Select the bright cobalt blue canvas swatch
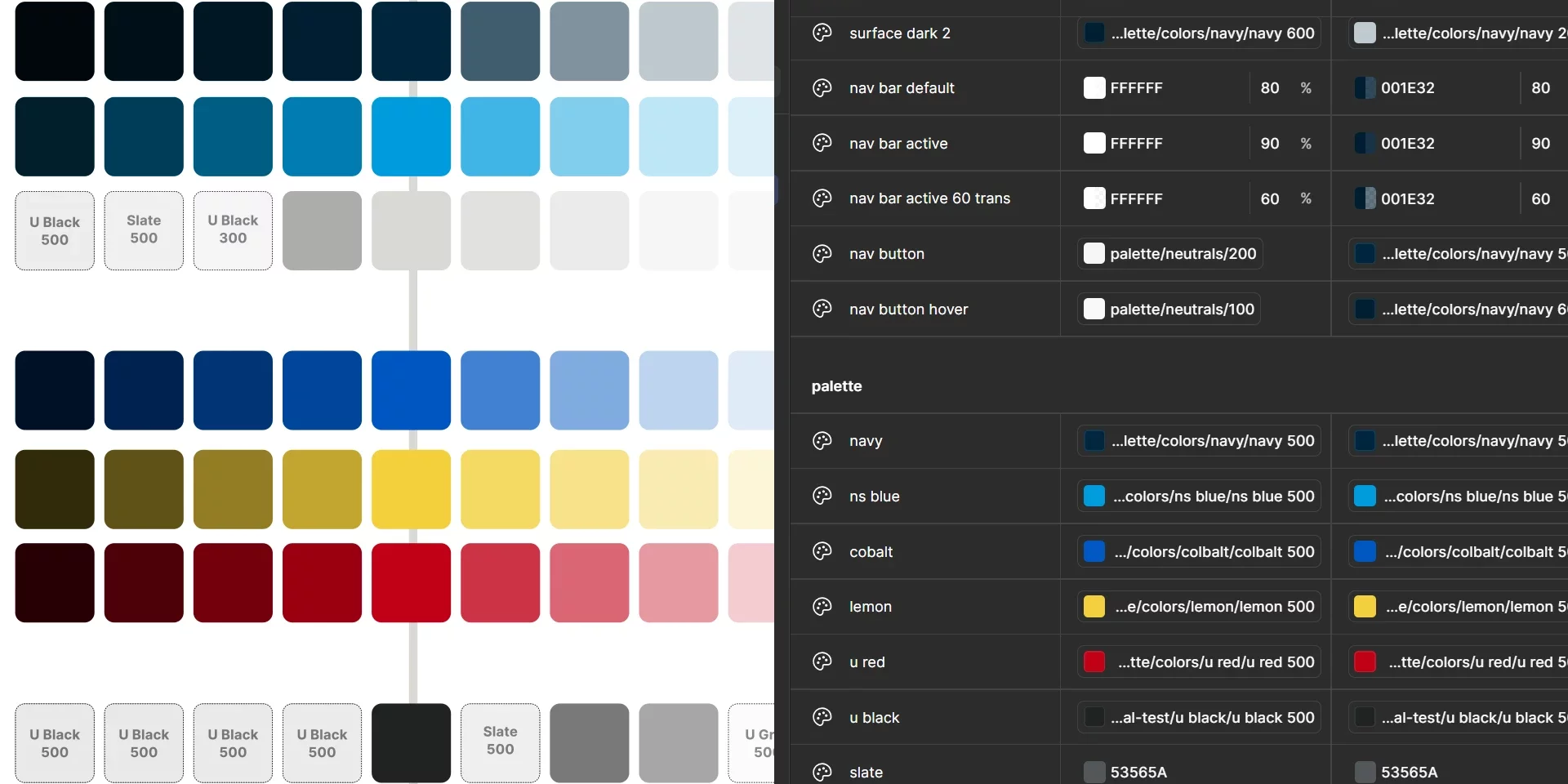 pos(411,390)
